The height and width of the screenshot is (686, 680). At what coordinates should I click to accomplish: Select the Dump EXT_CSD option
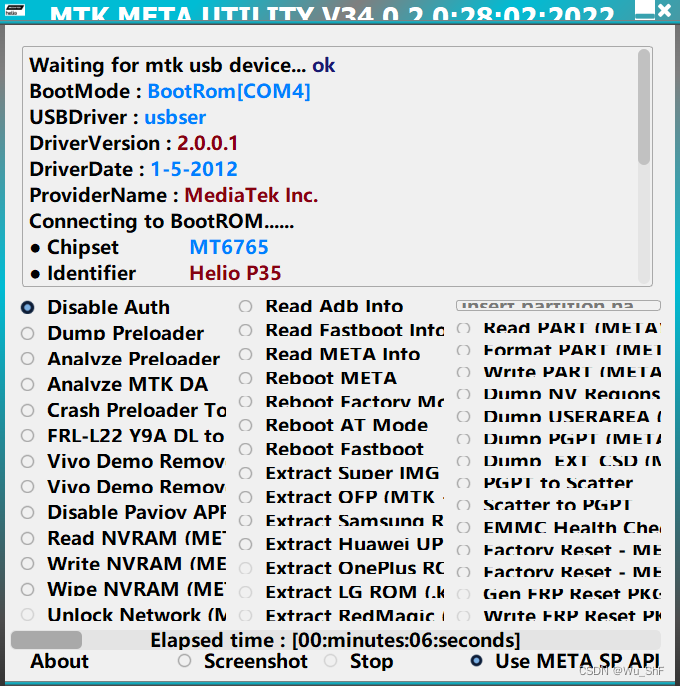coord(559,461)
